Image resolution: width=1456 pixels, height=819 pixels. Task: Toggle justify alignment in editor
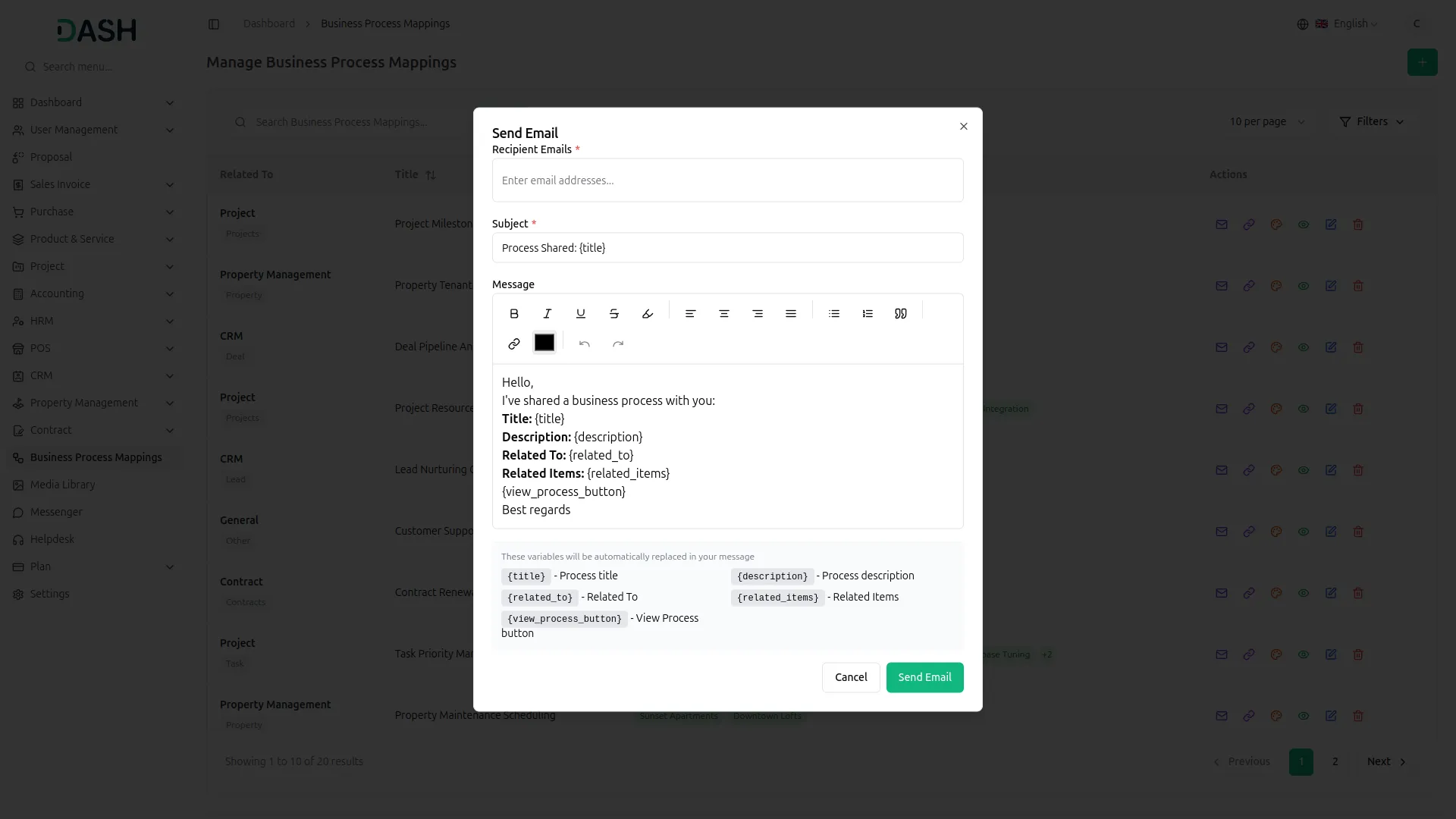click(x=791, y=314)
